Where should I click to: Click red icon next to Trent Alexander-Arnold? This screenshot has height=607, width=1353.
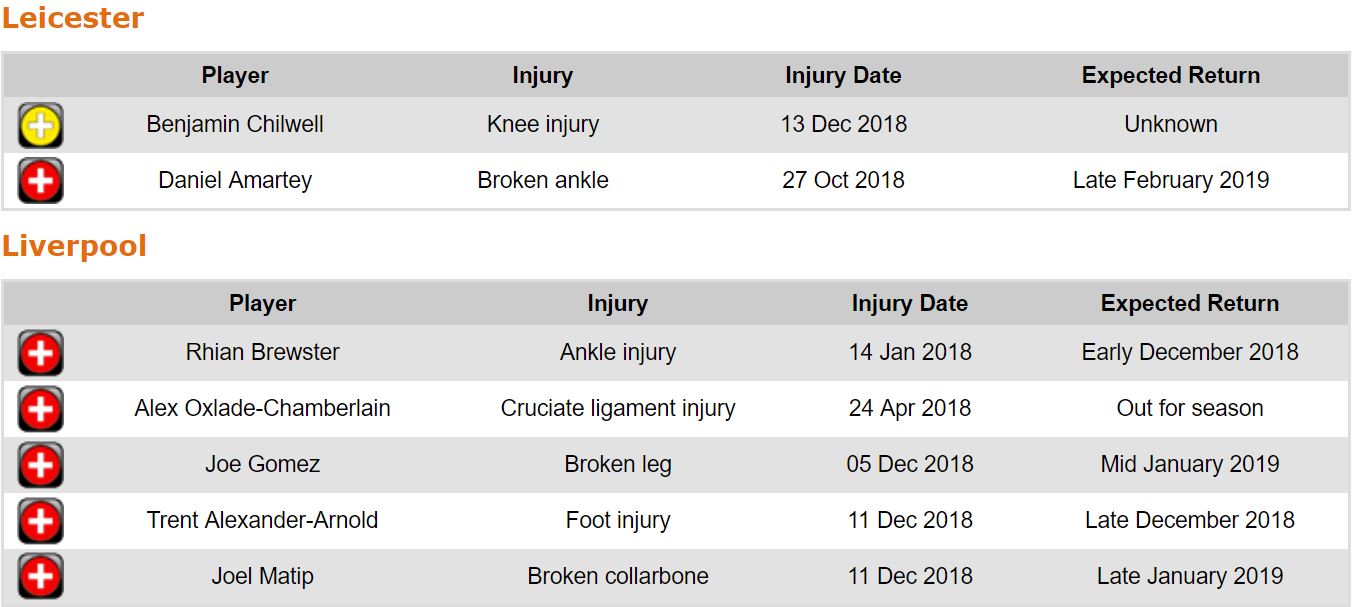pos(40,521)
